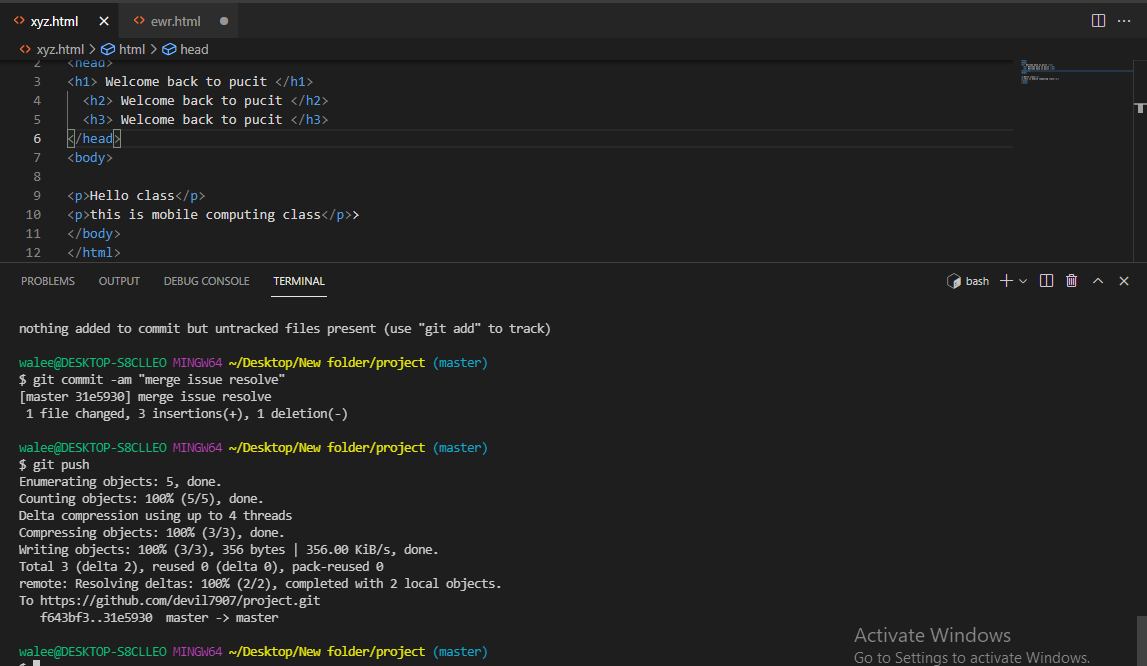Screen dimensions: 1147x666
Task: Click the </html> closing tag line
Action: tap(94, 252)
